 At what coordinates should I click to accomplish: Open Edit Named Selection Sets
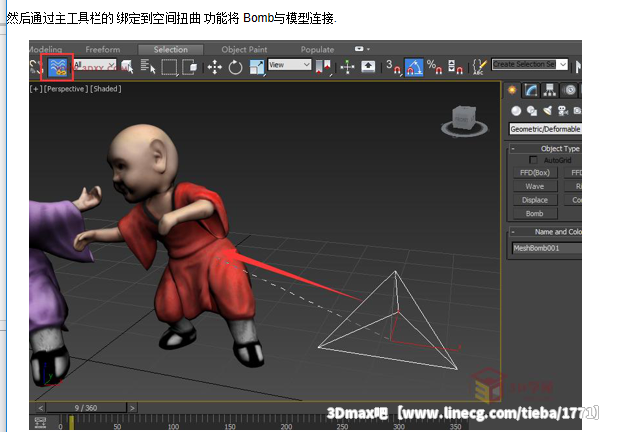point(479,67)
